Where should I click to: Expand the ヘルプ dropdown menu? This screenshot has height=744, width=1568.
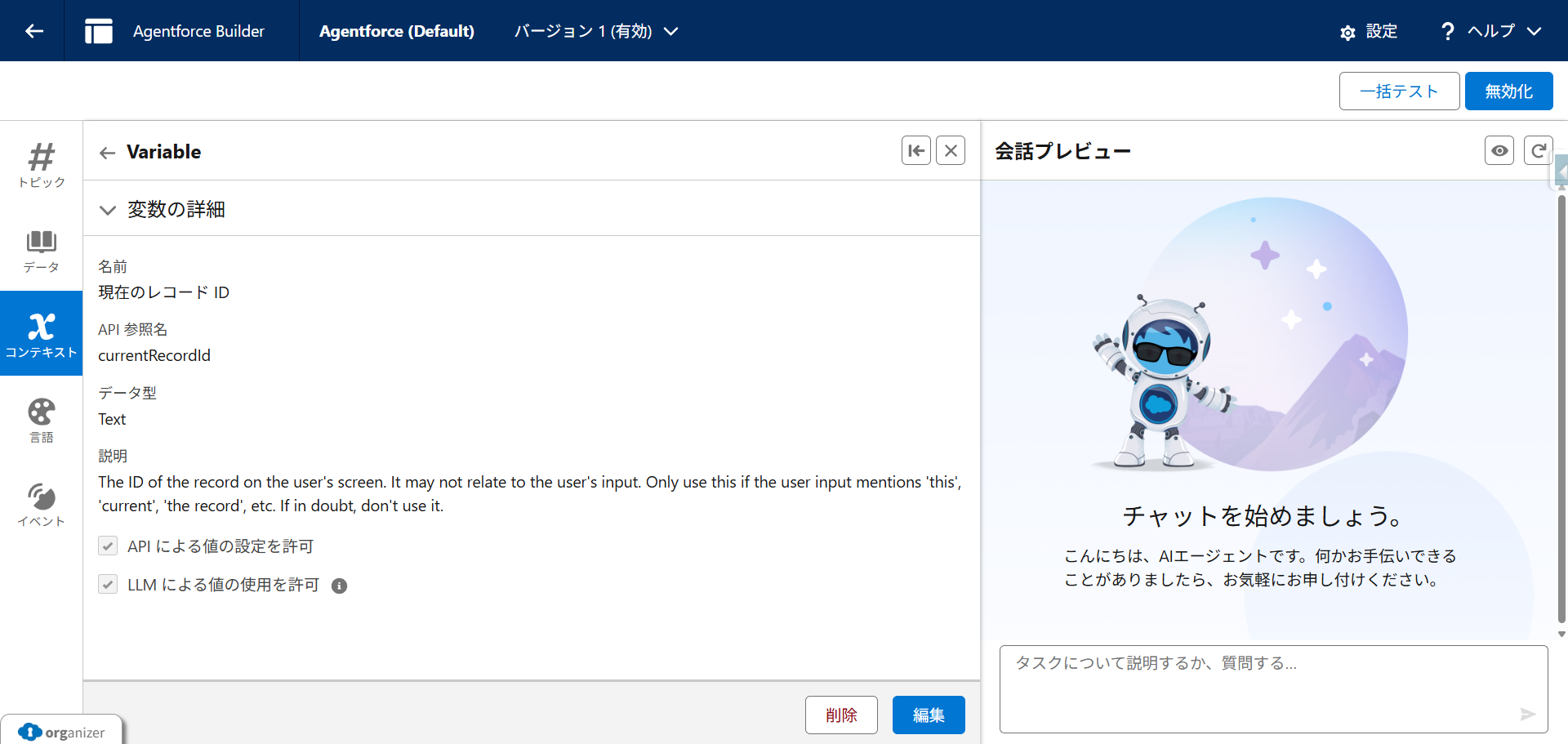click(x=1503, y=31)
